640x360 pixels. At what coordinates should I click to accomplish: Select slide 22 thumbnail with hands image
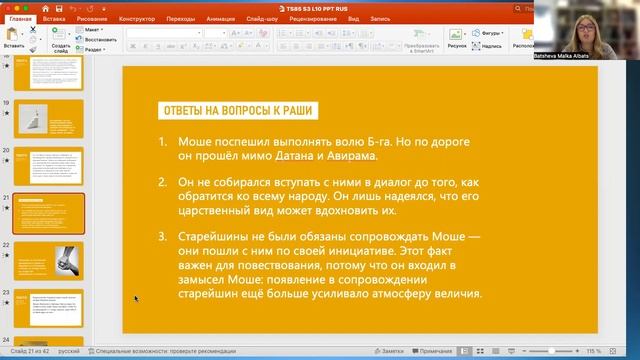(x=49, y=261)
